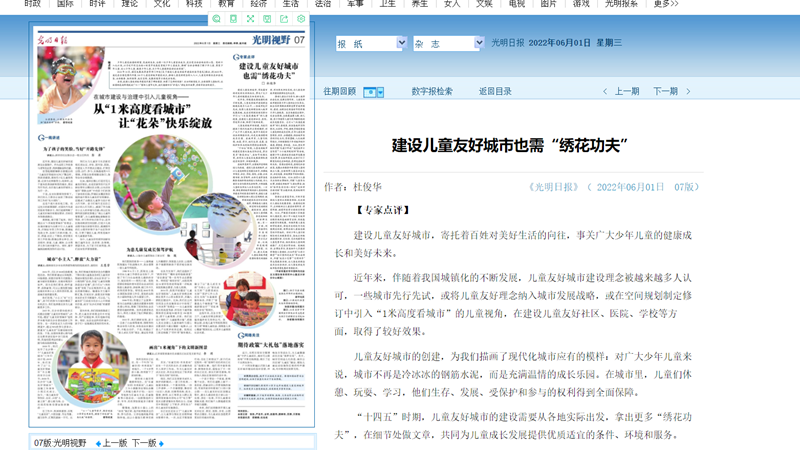Click the magnifier zoom icon above the newspaper page

pos(216,19)
